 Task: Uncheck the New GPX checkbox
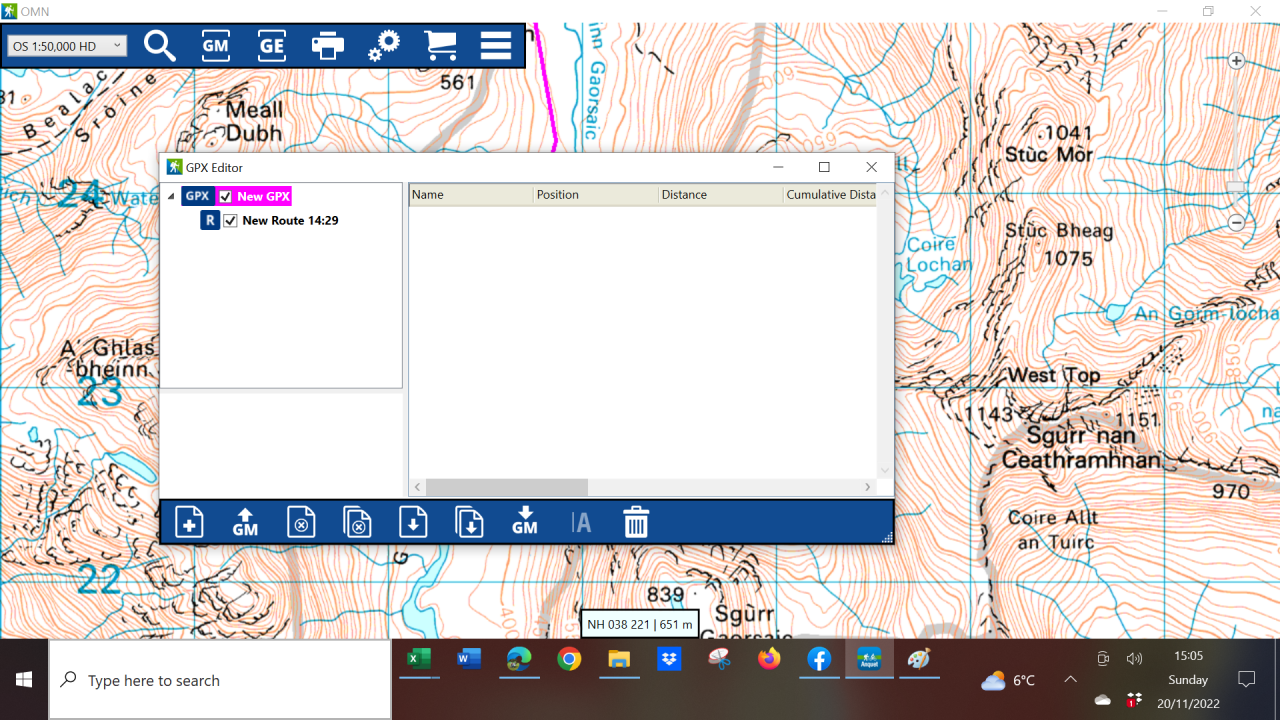click(x=225, y=196)
